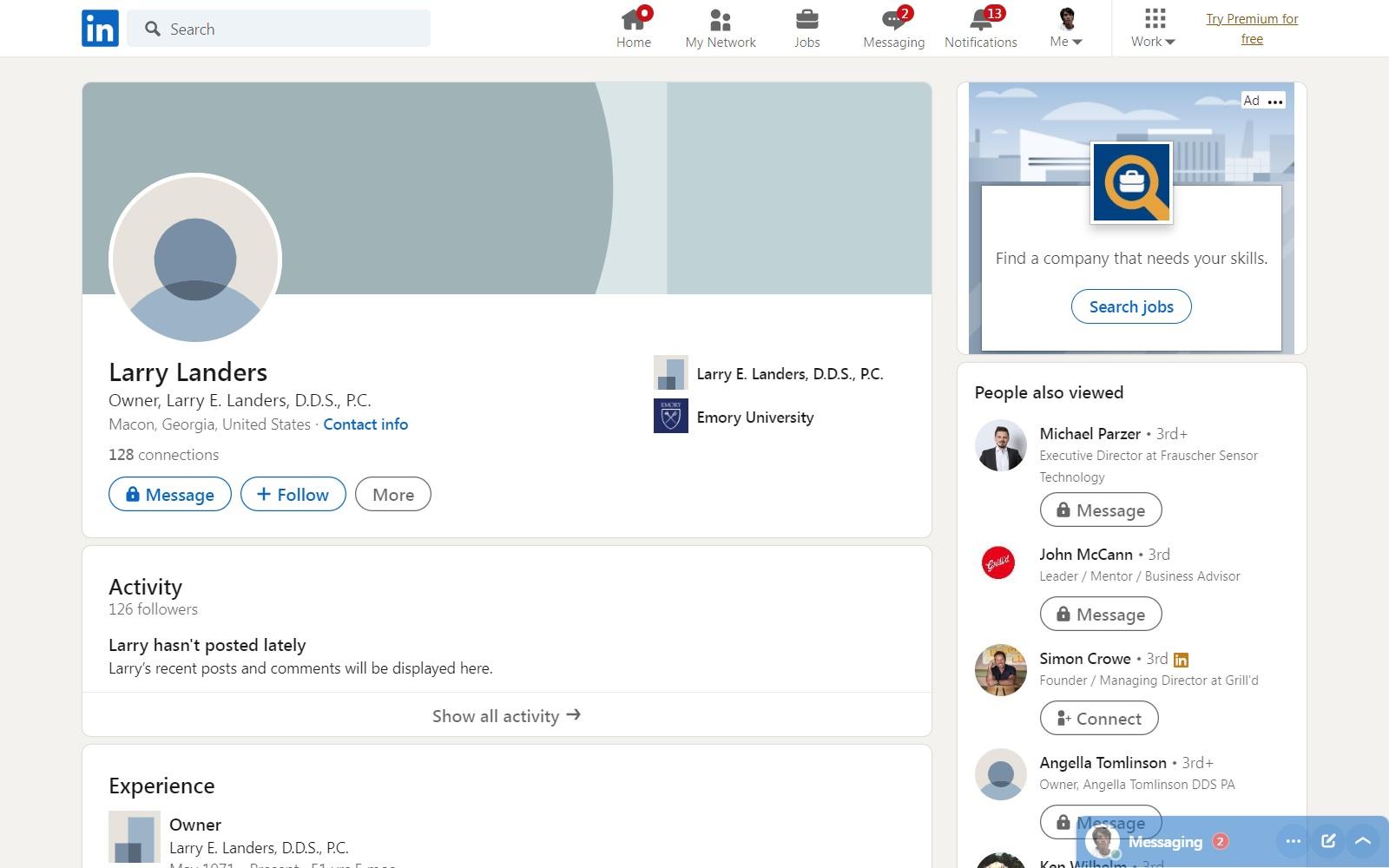Click the Search input field
Viewport: 1389px width, 868px height.
point(279,29)
